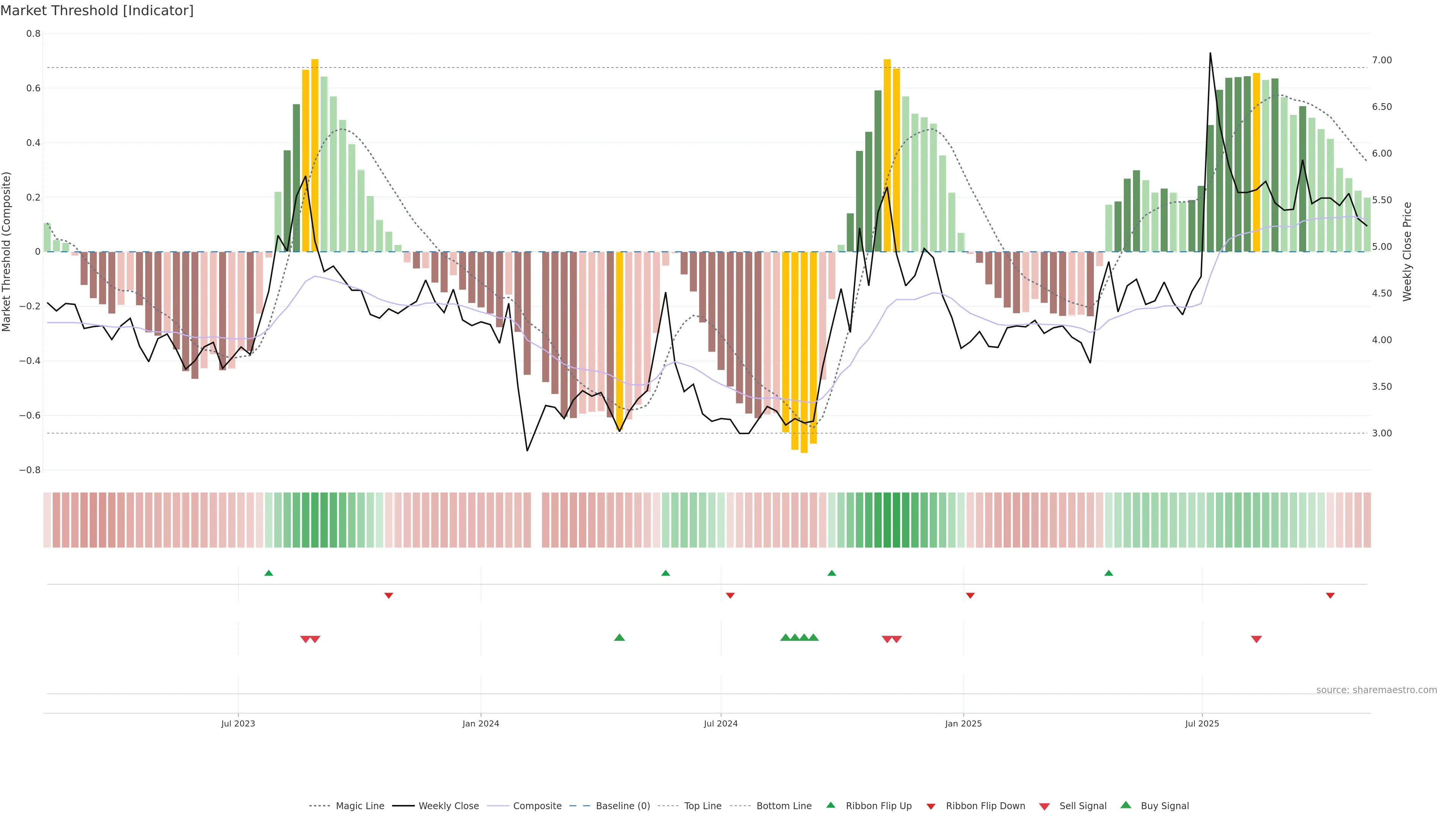The width and height of the screenshot is (1456, 819).
Task: Click Ribbon Flip Down legend triangle
Action: [931, 806]
